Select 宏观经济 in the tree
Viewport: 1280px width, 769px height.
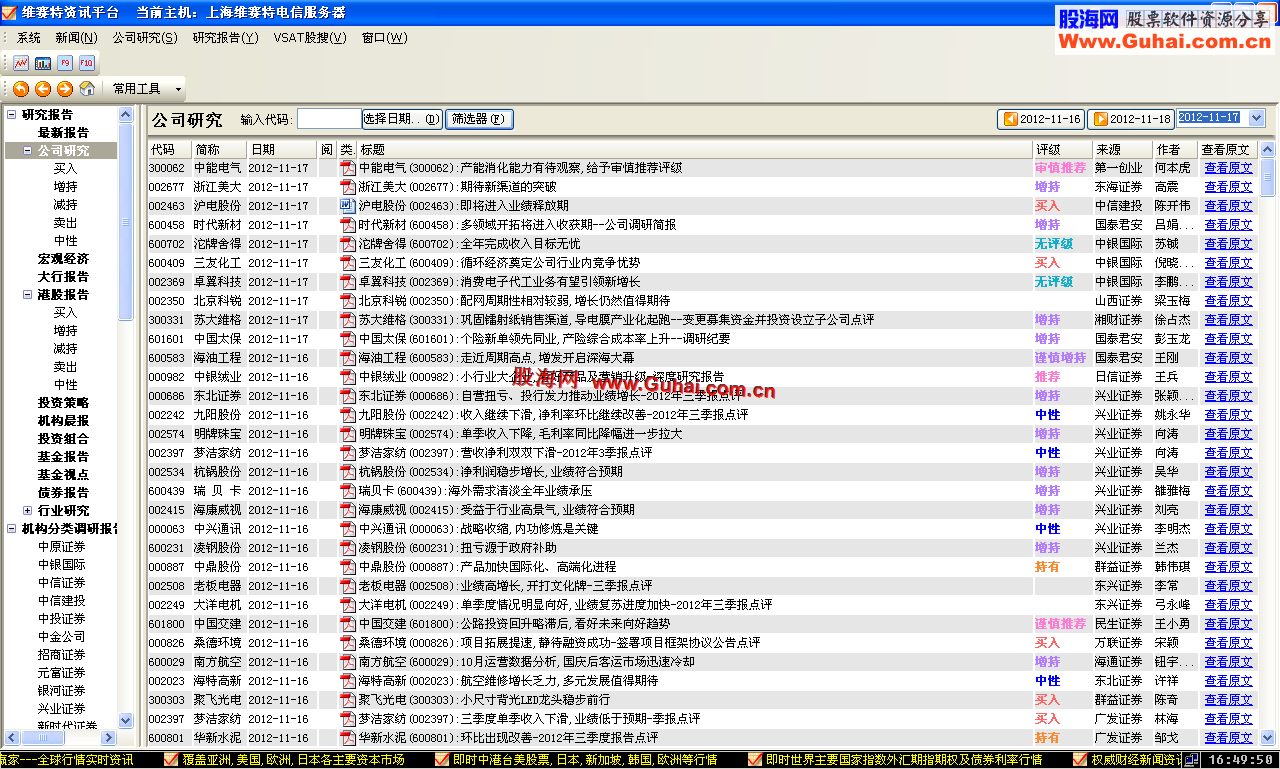click(x=63, y=259)
